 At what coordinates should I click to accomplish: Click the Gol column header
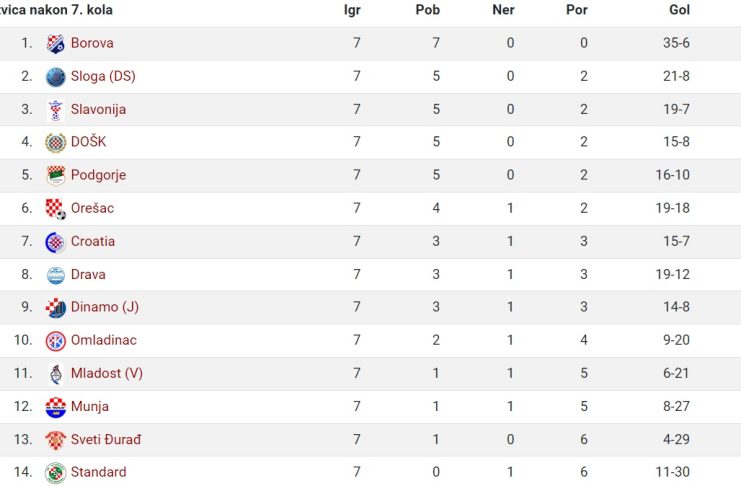coord(679,10)
